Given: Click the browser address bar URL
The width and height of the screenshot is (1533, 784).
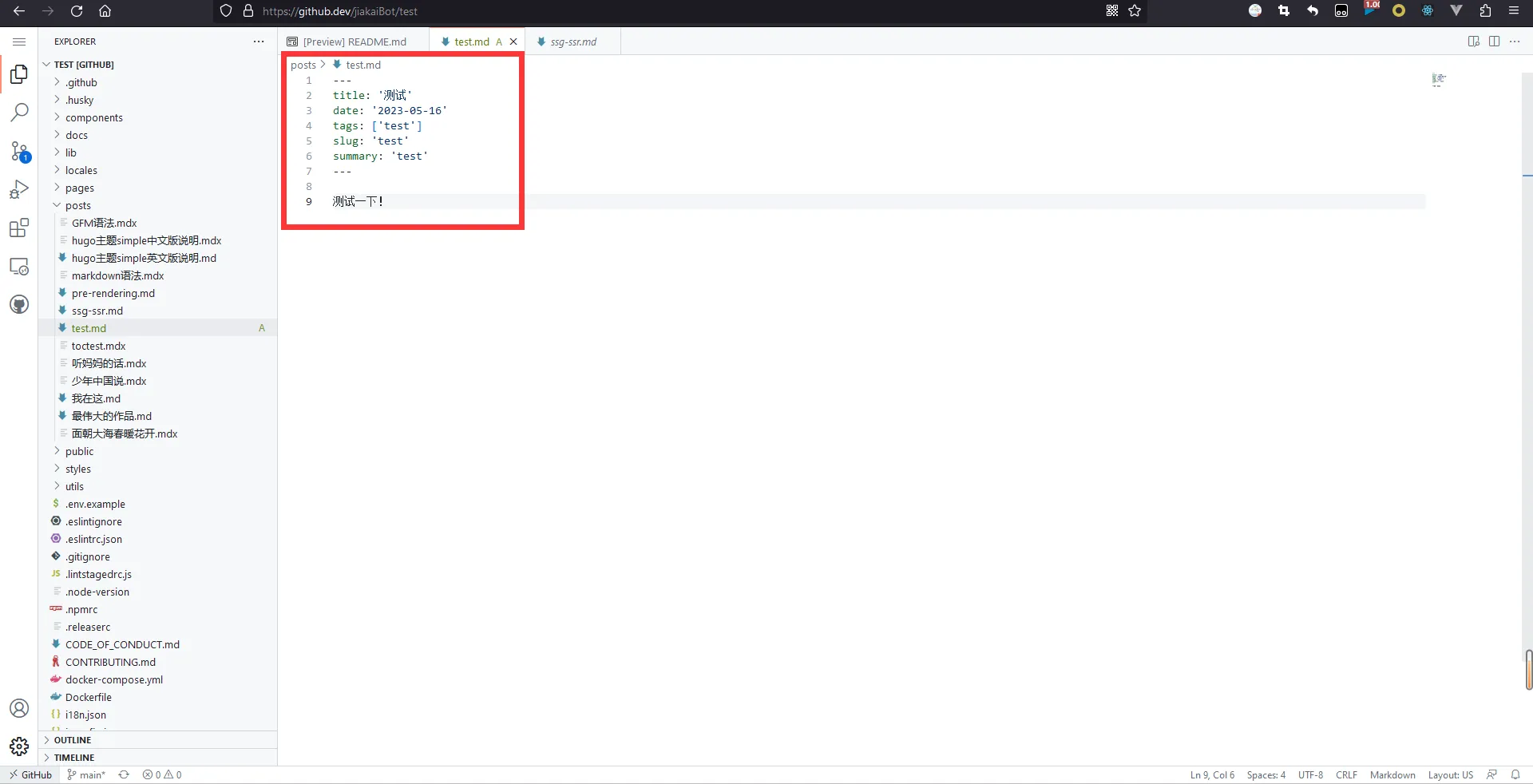Looking at the screenshot, I should point(340,11).
